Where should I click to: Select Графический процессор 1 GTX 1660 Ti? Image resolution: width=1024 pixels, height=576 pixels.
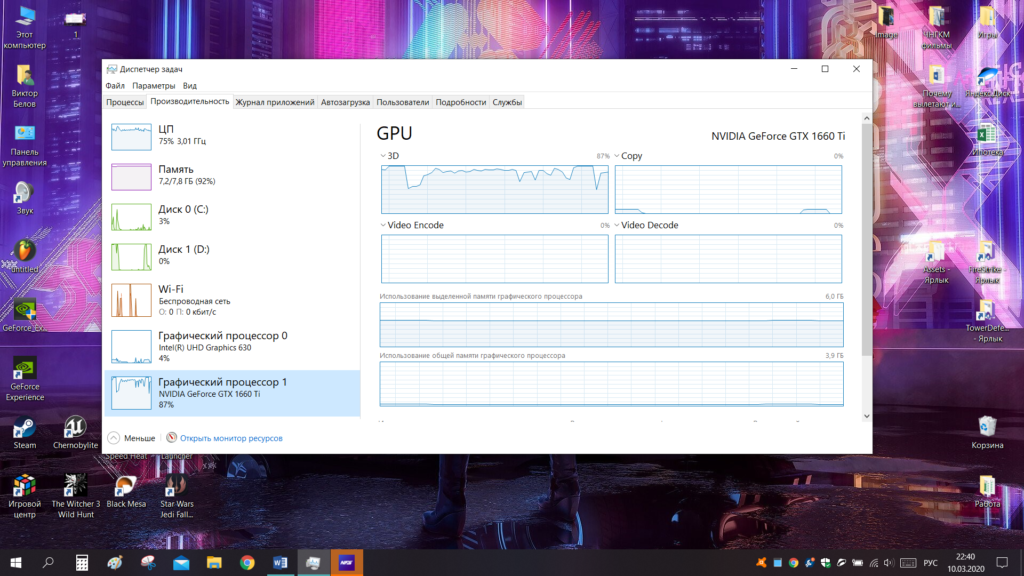232,393
